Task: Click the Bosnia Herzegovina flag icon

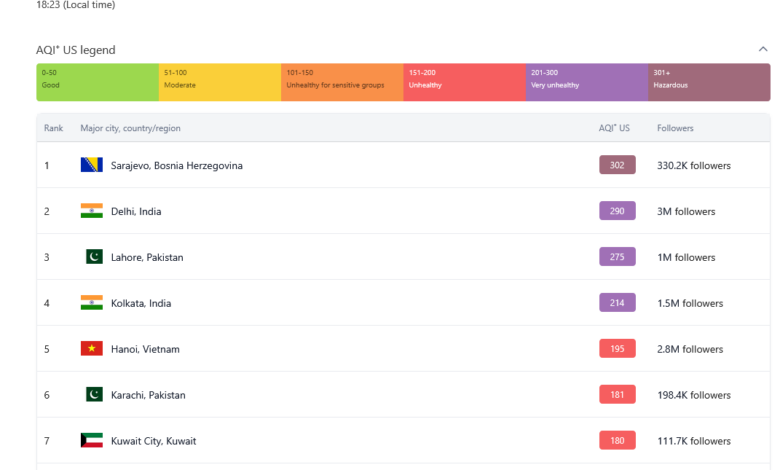Action: point(92,165)
